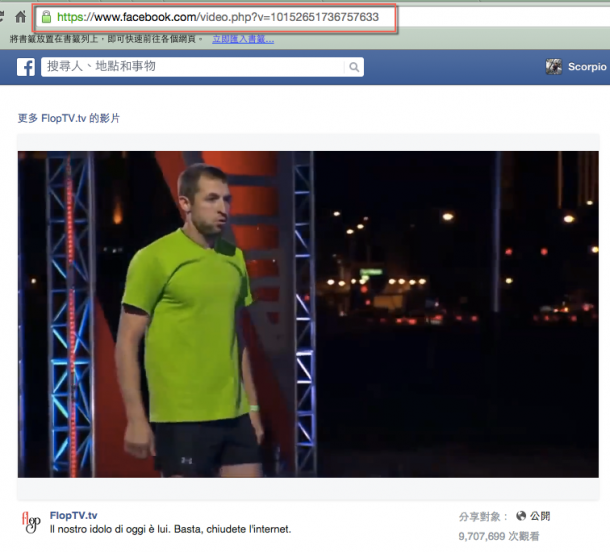
Task: Focus the Facebook search field
Action: coord(190,67)
